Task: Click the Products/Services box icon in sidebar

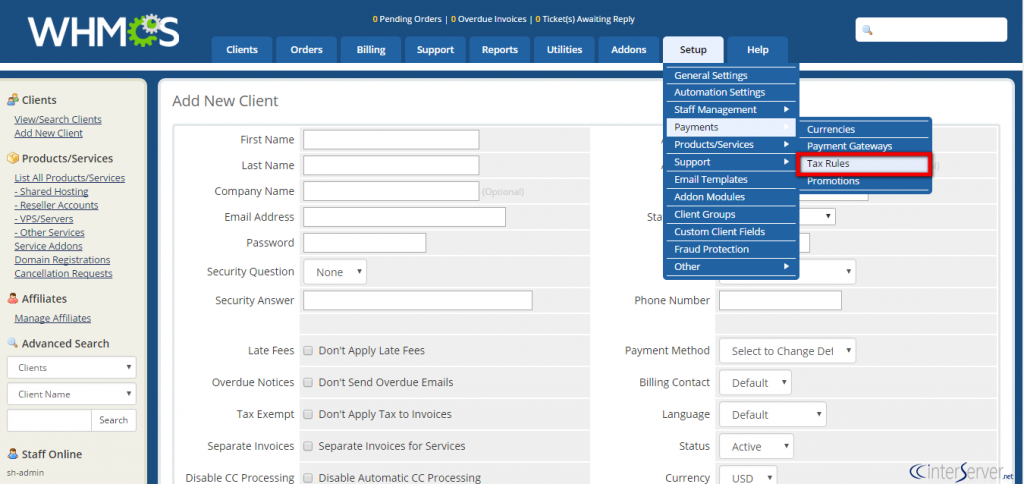Action: 12,158
